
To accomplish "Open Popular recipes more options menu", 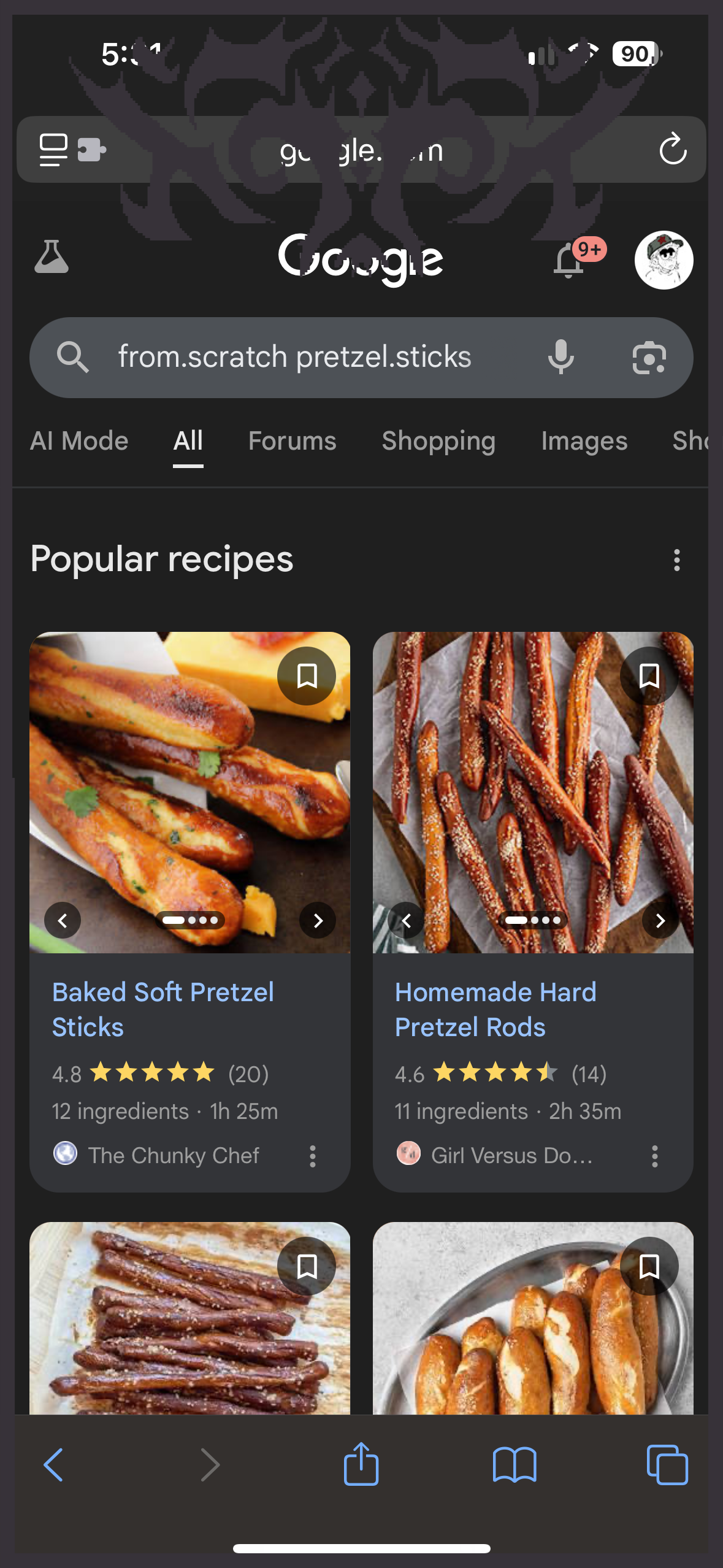I will pos(677,560).
